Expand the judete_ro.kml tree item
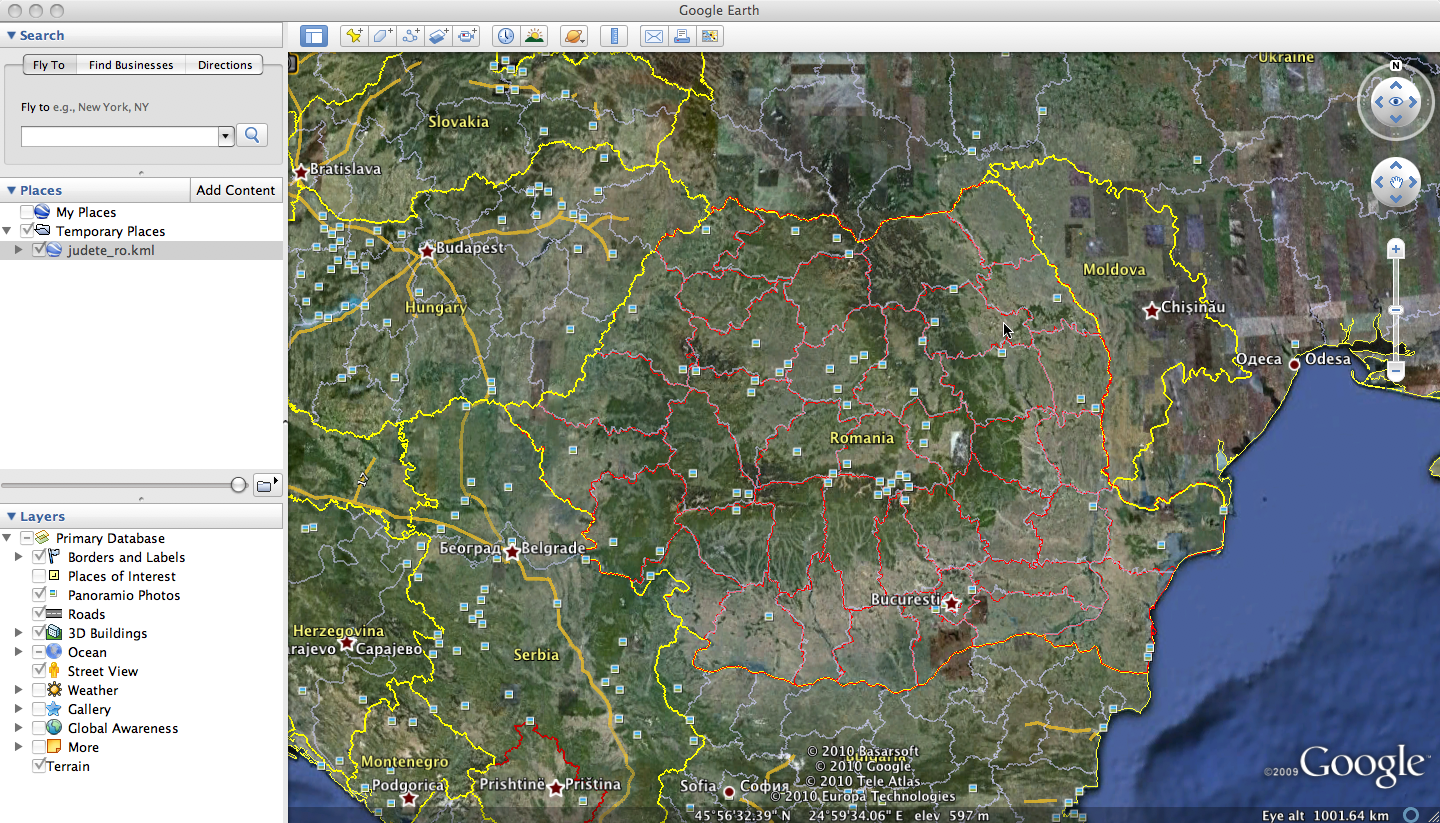1440x823 pixels. coord(19,250)
